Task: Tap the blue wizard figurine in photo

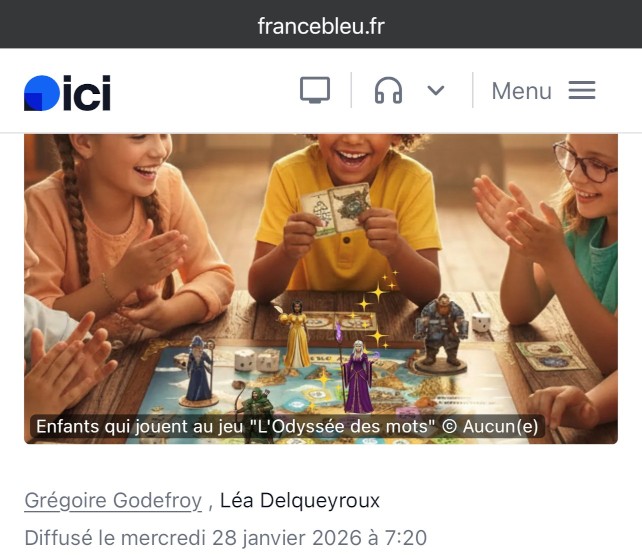Action: coord(199,372)
